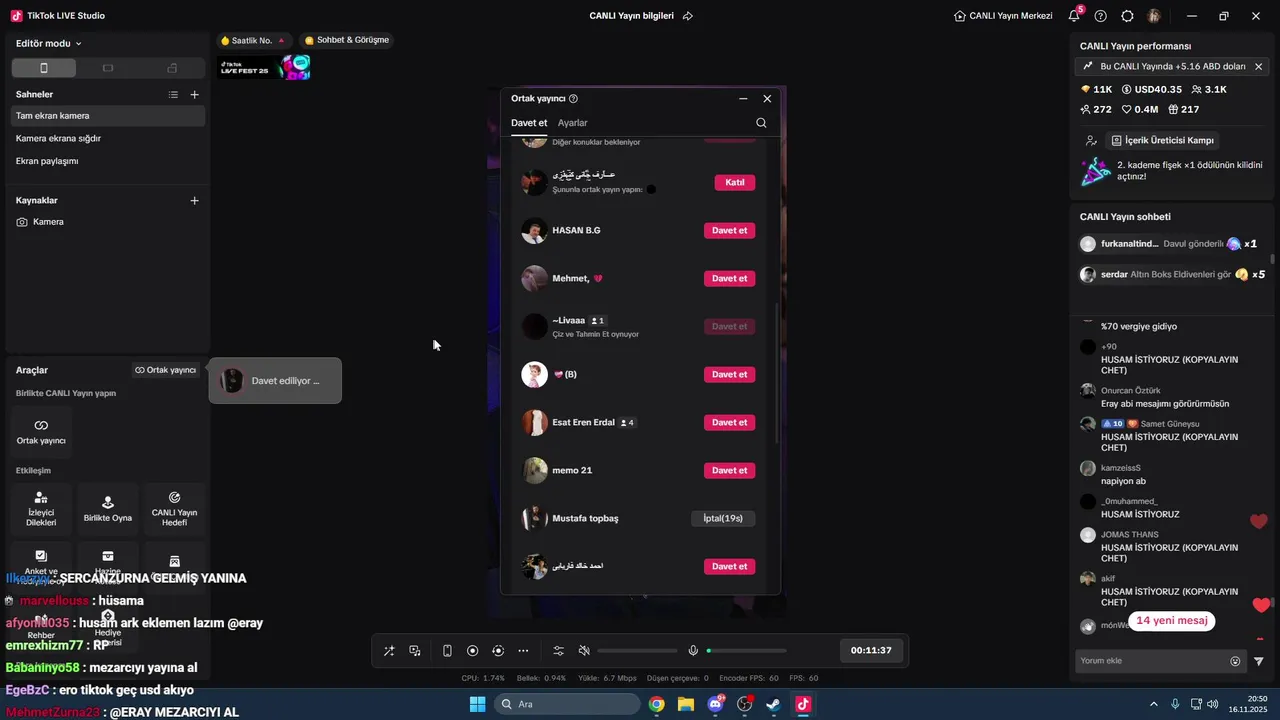Open help icon beside Ortak yayıncı title
Image resolution: width=1280 pixels, height=720 pixels.
click(573, 99)
